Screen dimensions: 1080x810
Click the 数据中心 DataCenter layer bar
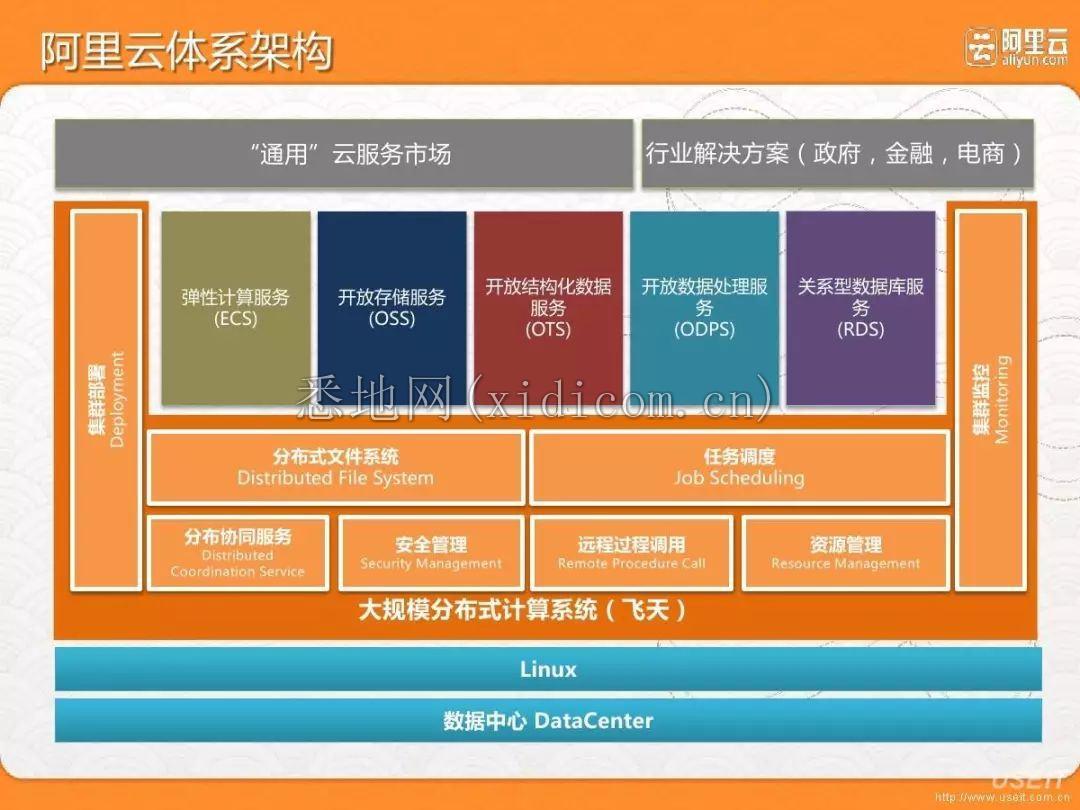tap(548, 720)
